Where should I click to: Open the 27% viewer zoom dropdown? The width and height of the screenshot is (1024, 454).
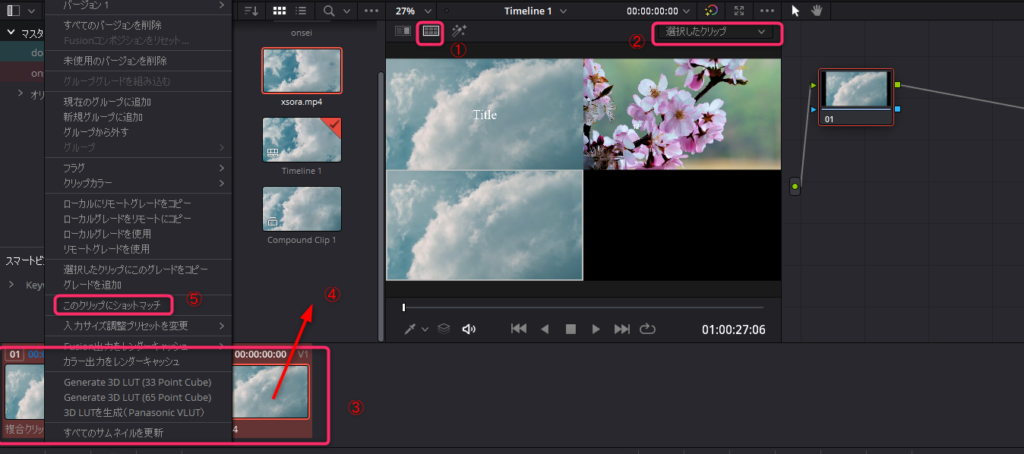(413, 10)
